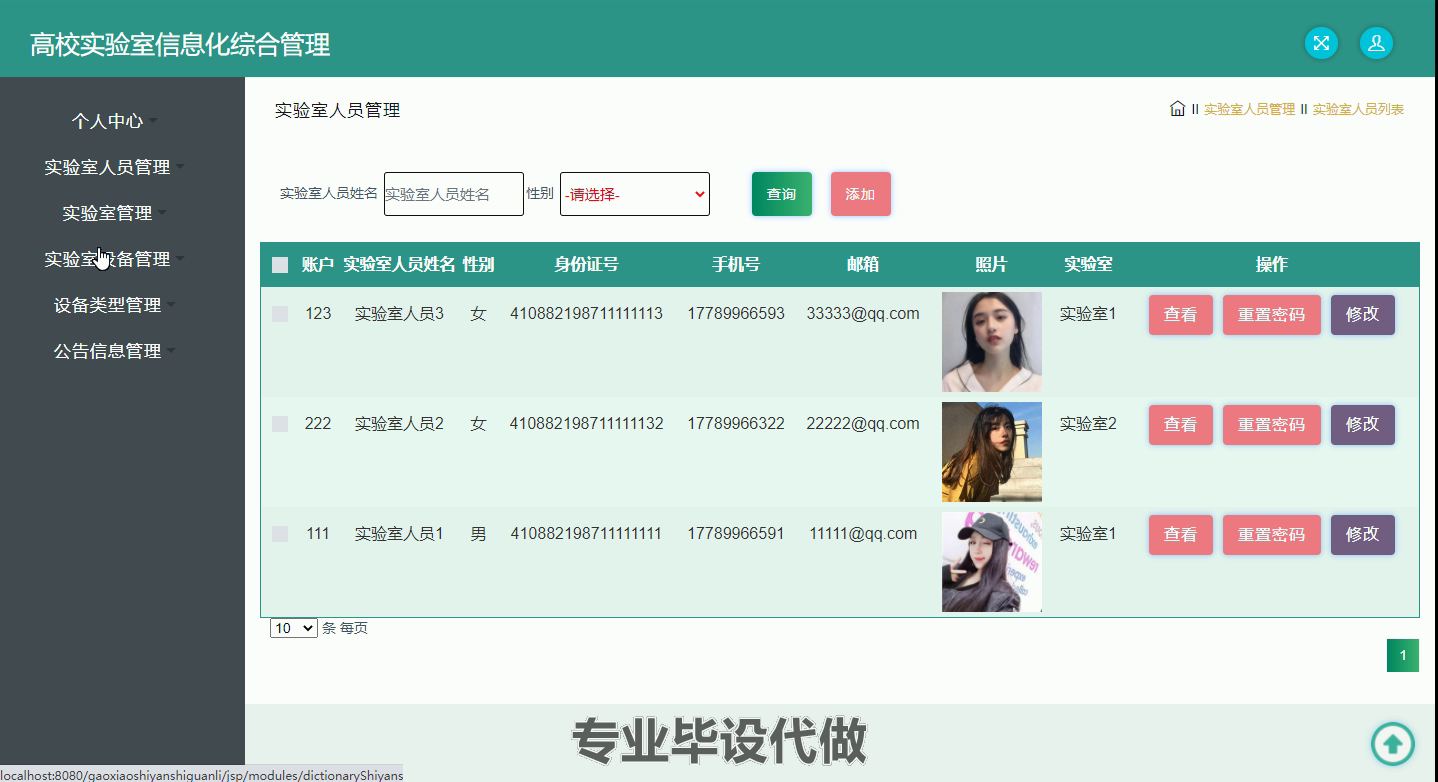The width and height of the screenshot is (1438, 782).
Task: Click breadcrumb link 实验室人员列表
Action: tap(1358, 109)
